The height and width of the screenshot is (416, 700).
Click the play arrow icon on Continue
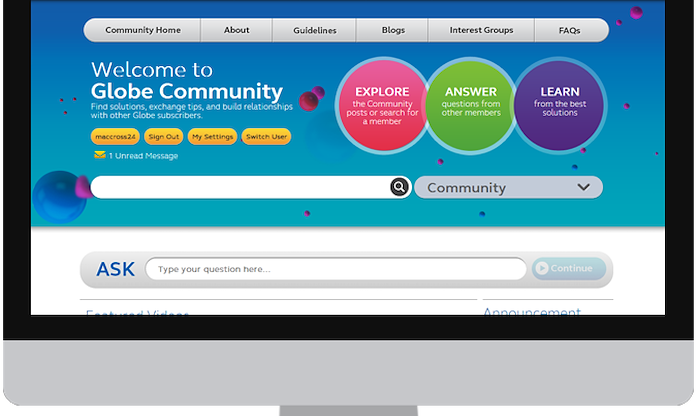pyautogui.click(x=542, y=268)
